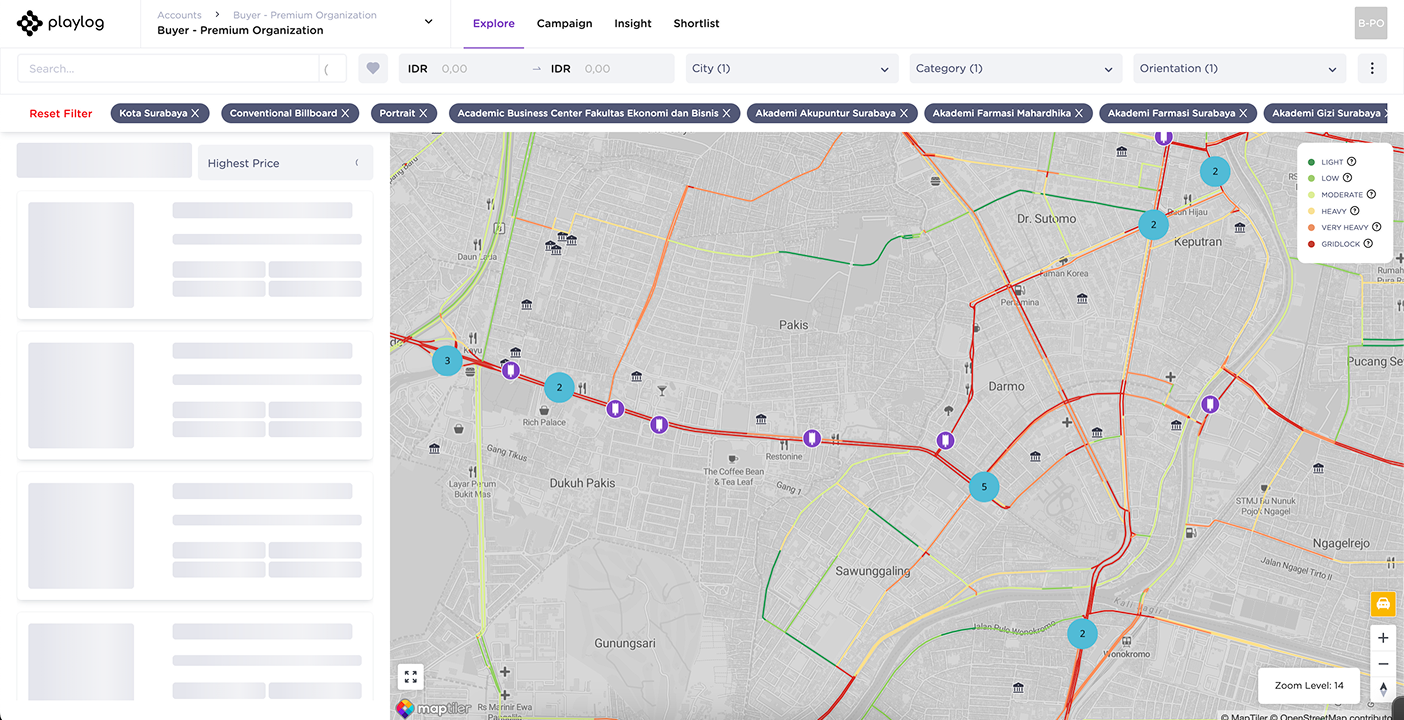Expand the City (1) dropdown
The width and height of the screenshot is (1404, 720).
pyautogui.click(x=789, y=69)
